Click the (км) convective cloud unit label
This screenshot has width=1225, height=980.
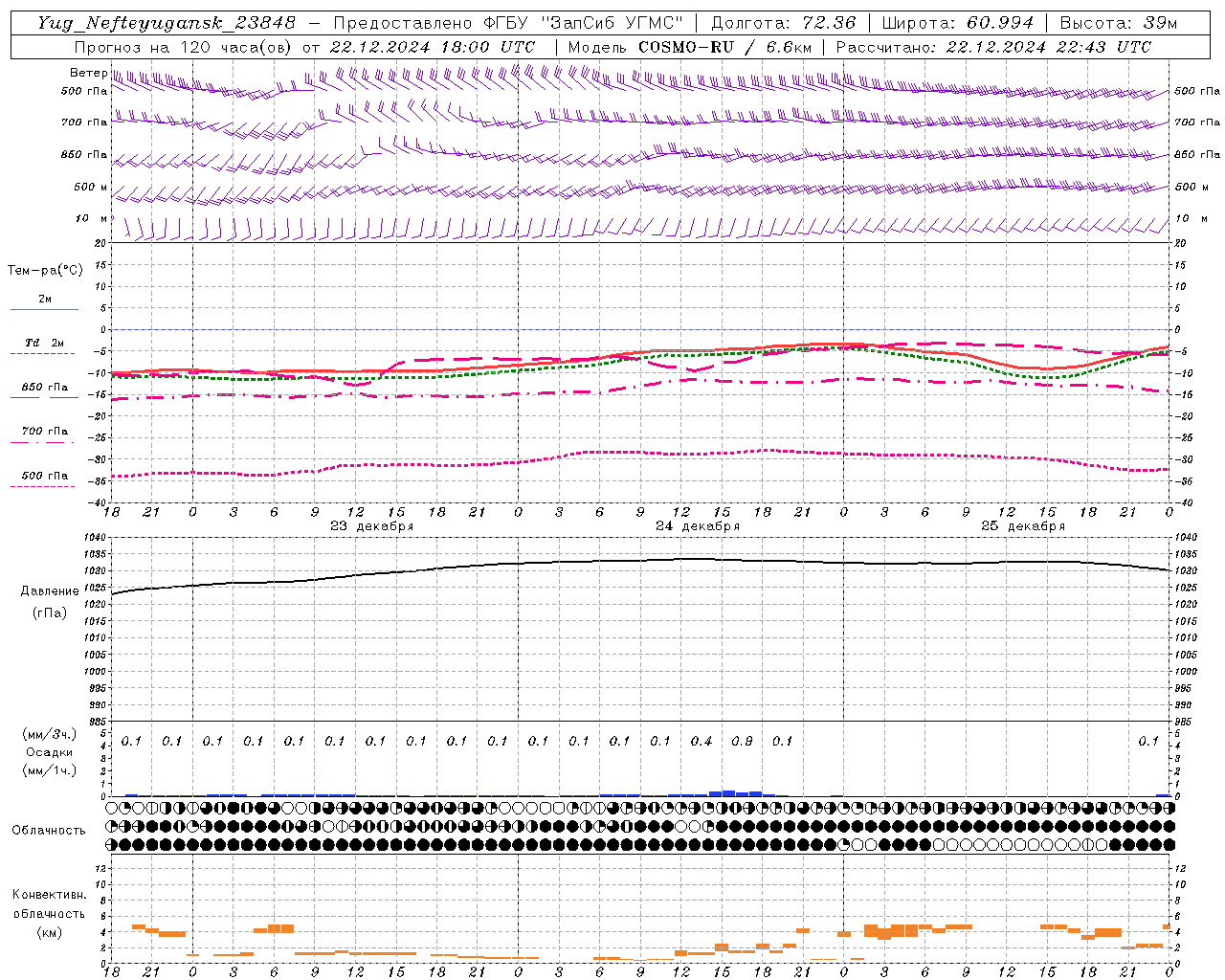point(49,932)
